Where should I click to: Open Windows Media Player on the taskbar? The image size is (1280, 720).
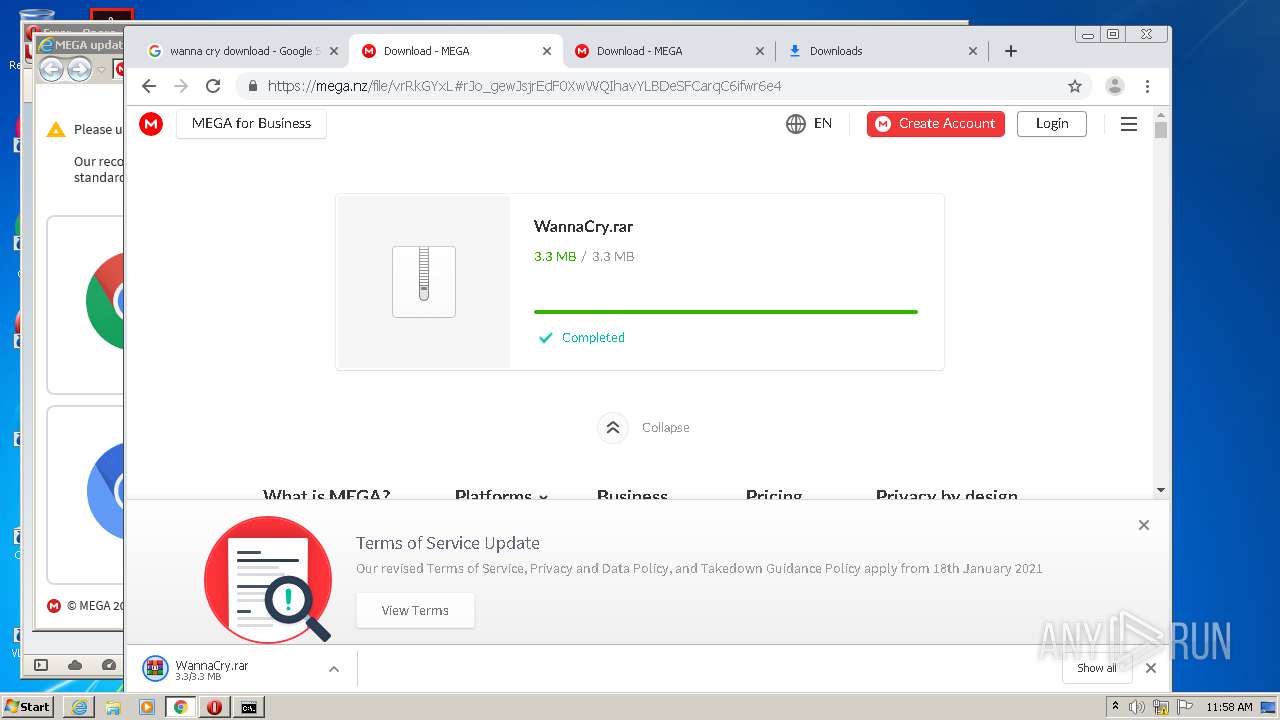pos(147,707)
